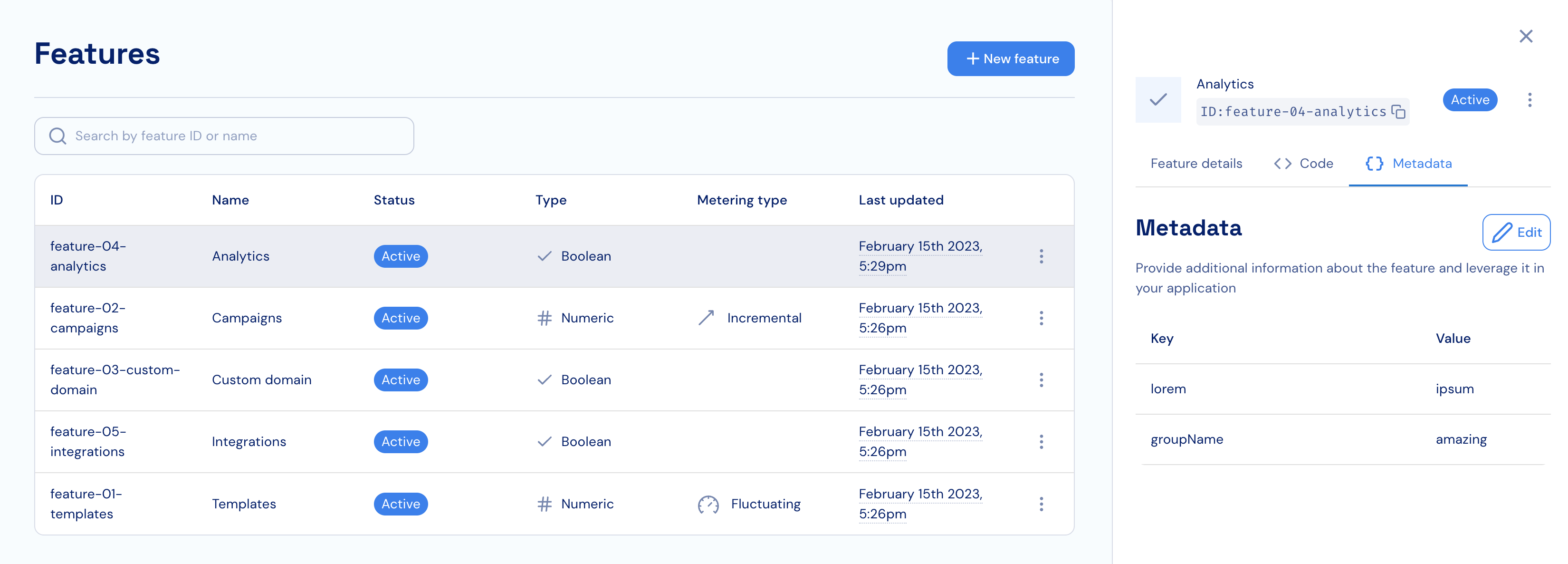This screenshot has width=1568, height=564.
Task: Edit the metadata
Action: pyautogui.click(x=1516, y=232)
